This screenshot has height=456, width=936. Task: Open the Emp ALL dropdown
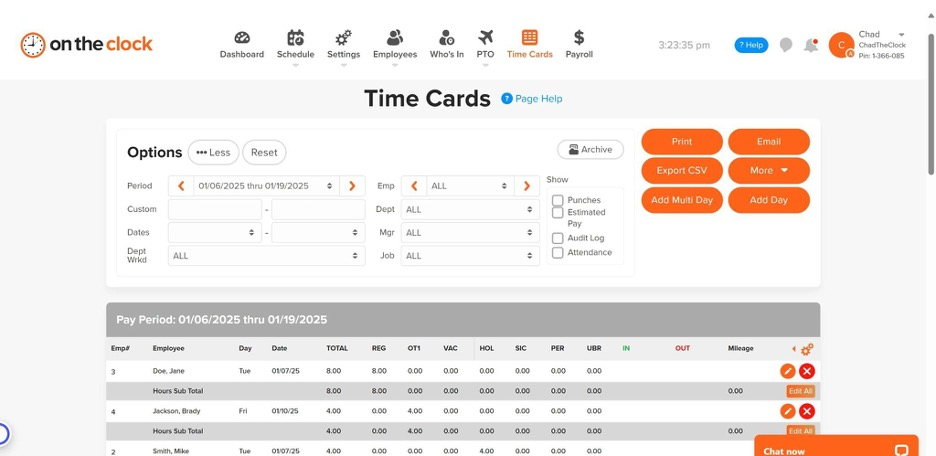(x=470, y=186)
